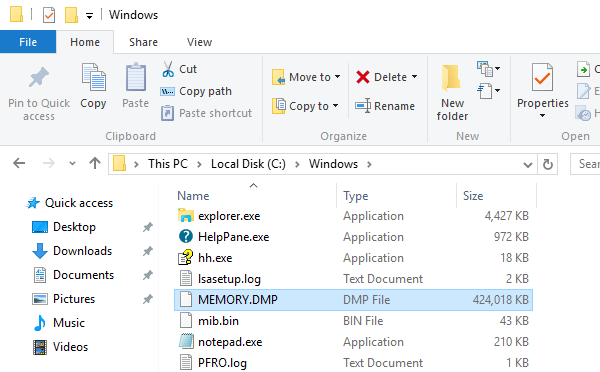Open Recent locations dropdown
This screenshot has width=600, height=372.
(72, 164)
